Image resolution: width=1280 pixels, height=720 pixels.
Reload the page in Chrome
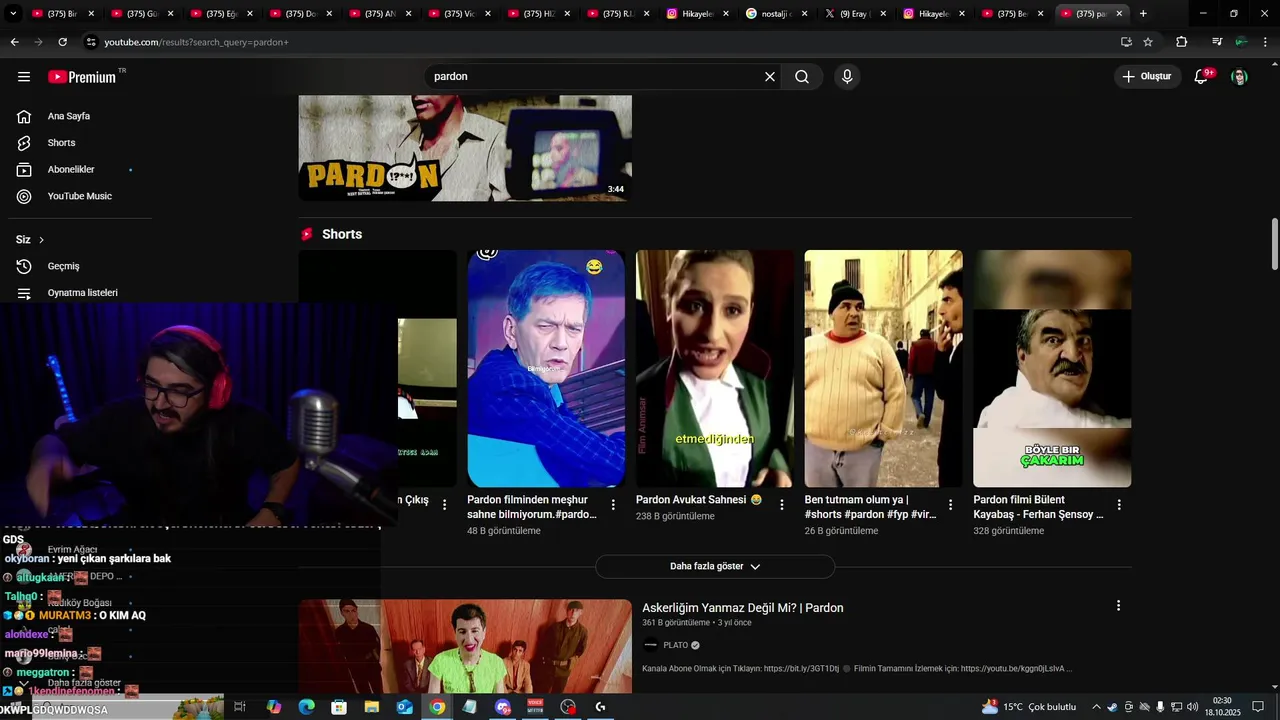(62, 42)
